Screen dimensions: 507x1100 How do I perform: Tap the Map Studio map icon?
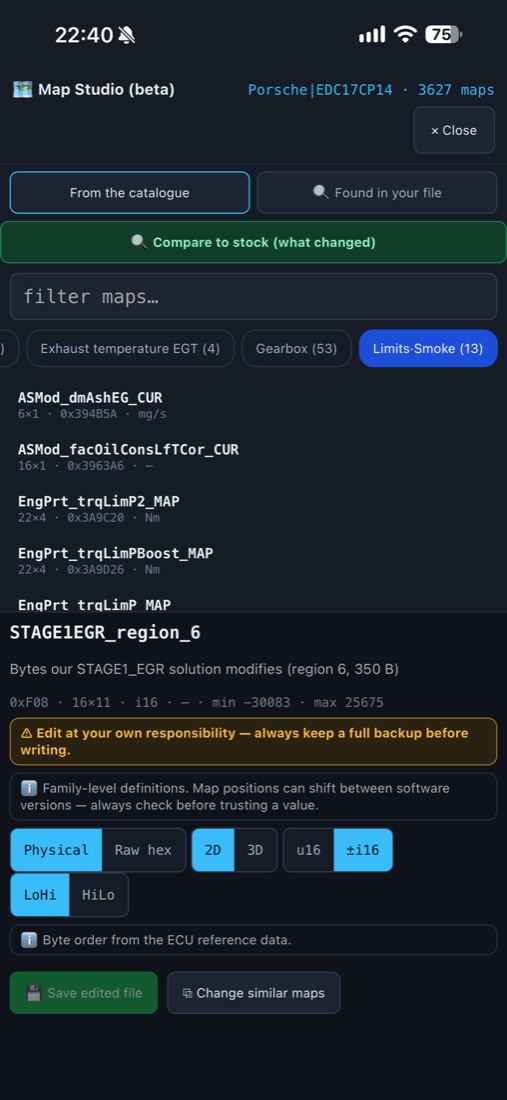[x=22, y=90]
